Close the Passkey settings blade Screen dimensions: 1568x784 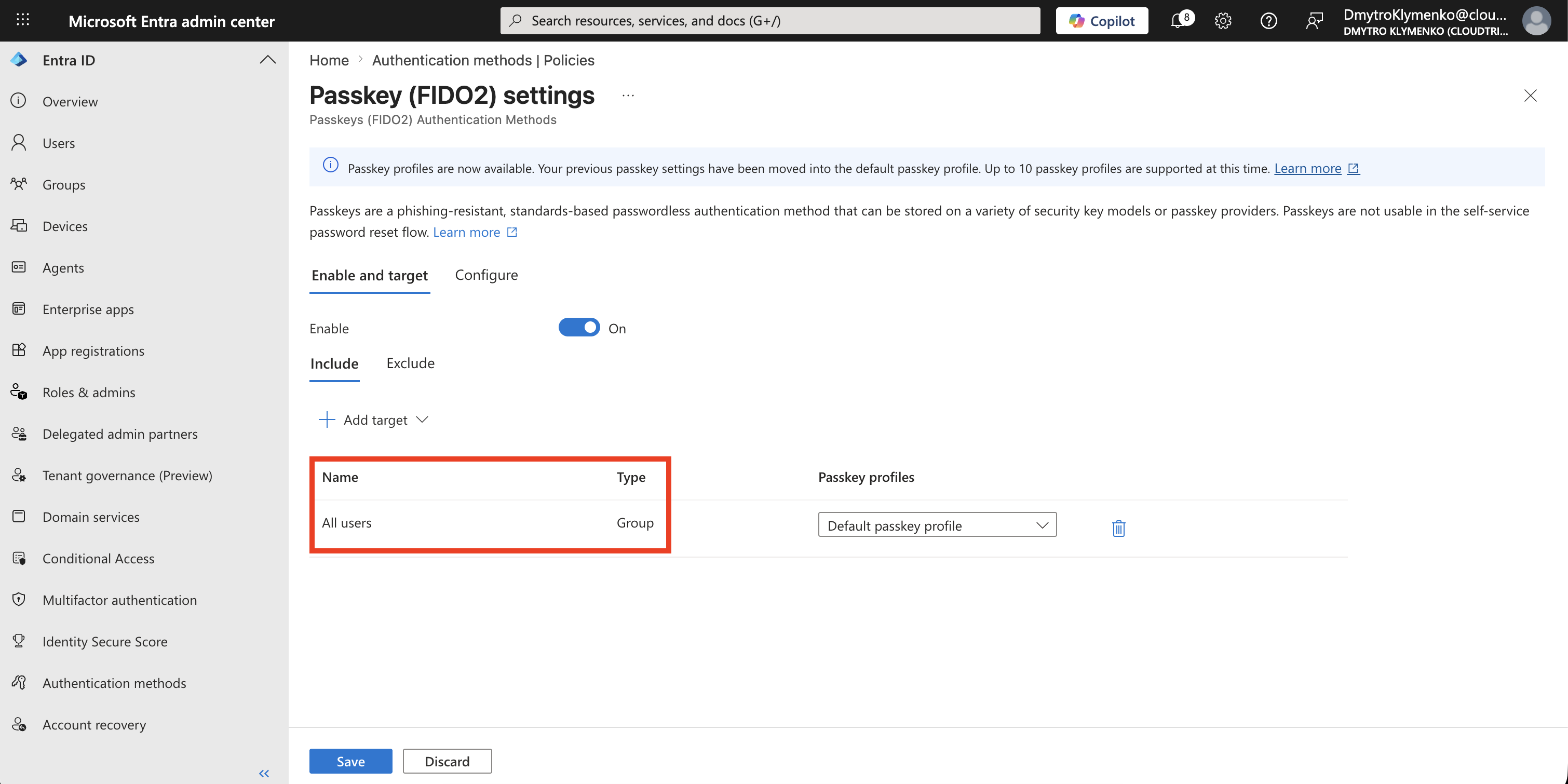(1530, 96)
